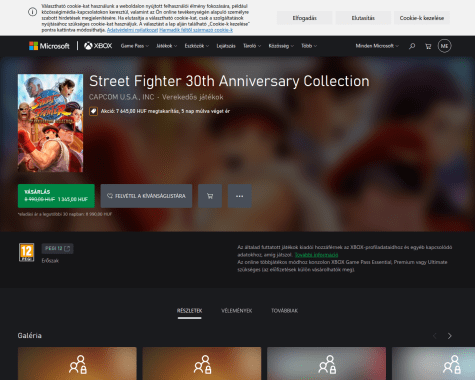The width and height of the screenshot is (475, 380).
Task: Open the shopping cart in header
Action: pyautogui.click(x=428, y=46)
